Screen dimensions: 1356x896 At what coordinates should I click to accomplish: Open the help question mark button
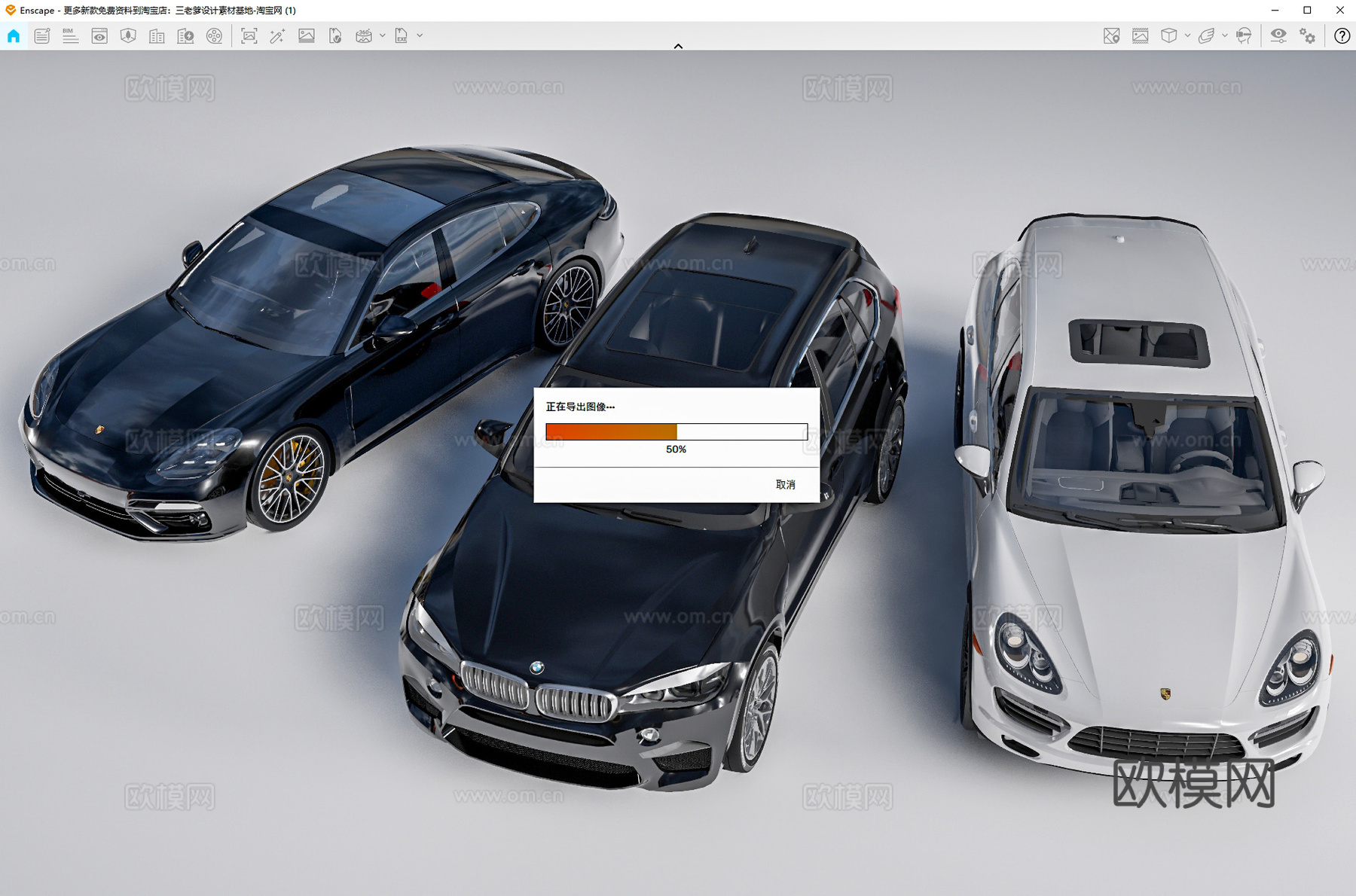pyautogui.click(x=1342, y=36)
